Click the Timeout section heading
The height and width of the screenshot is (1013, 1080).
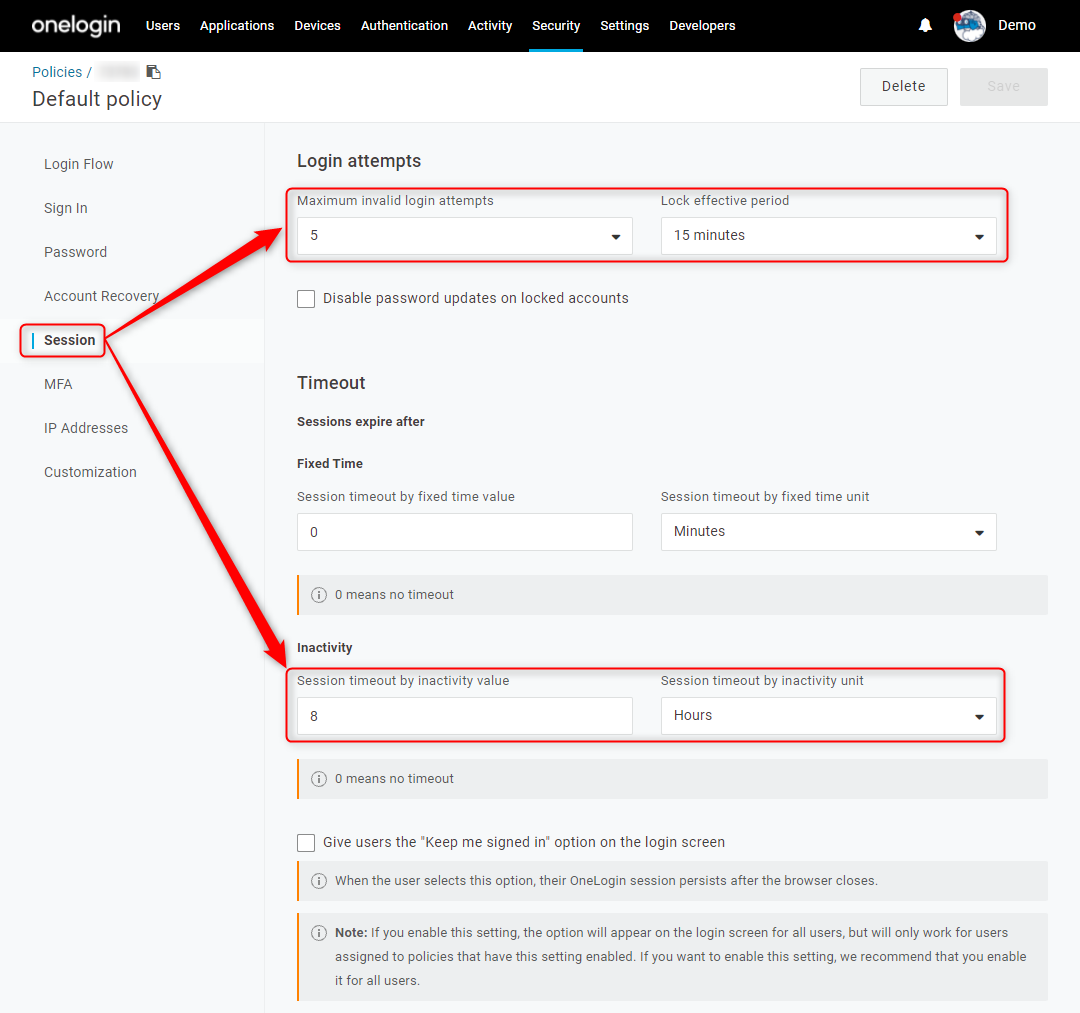(331, 383)
